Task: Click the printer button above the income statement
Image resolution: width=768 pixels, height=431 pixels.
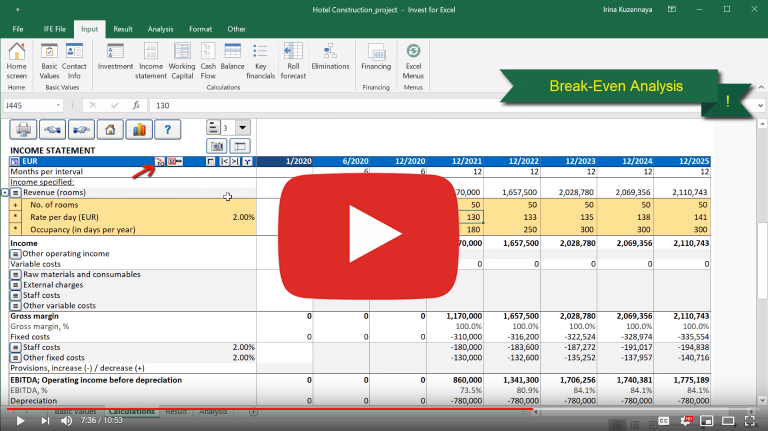Action: point(25,129)
